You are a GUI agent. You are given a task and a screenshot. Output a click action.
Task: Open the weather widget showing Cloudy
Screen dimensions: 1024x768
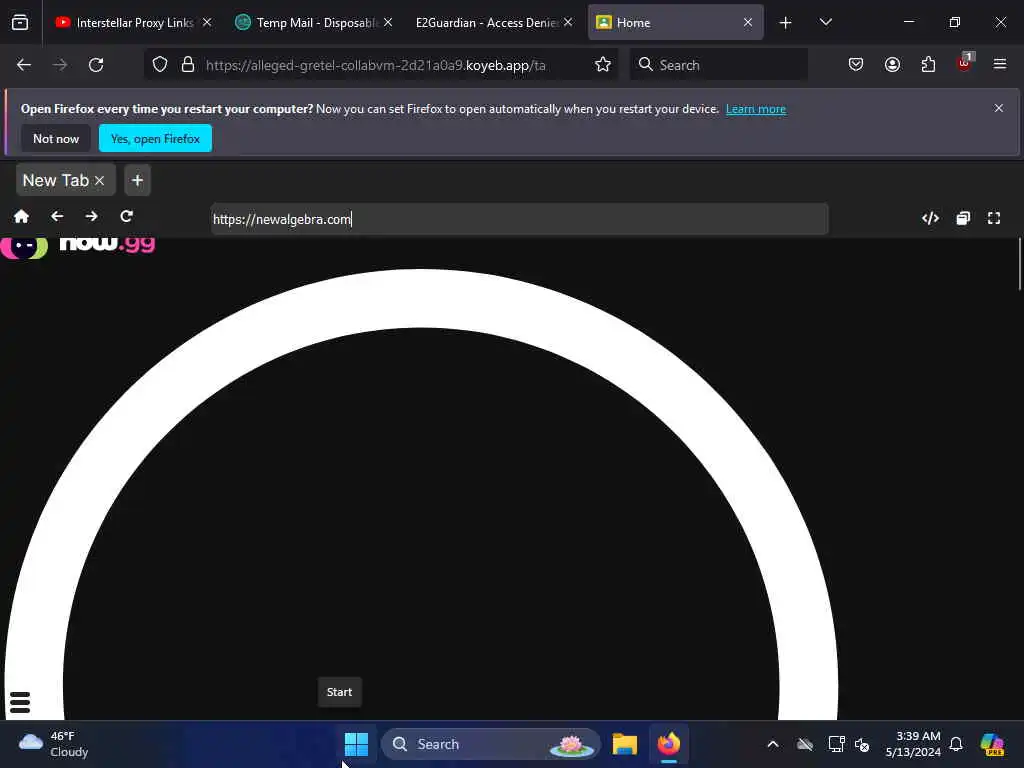[x=54, y=744]
